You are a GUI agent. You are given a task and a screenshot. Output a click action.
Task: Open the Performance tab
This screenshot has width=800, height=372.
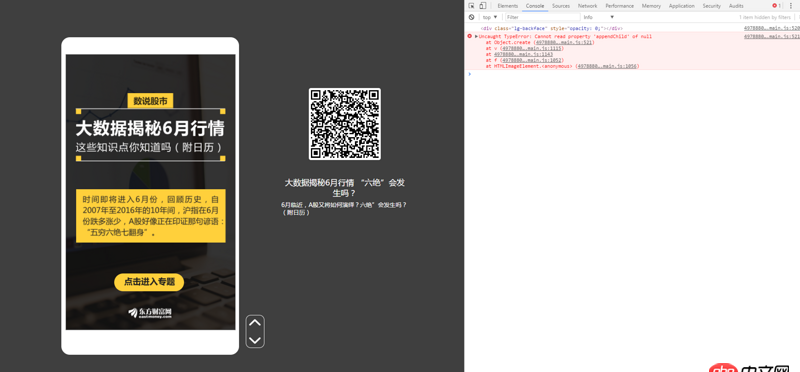coord(619,6)
